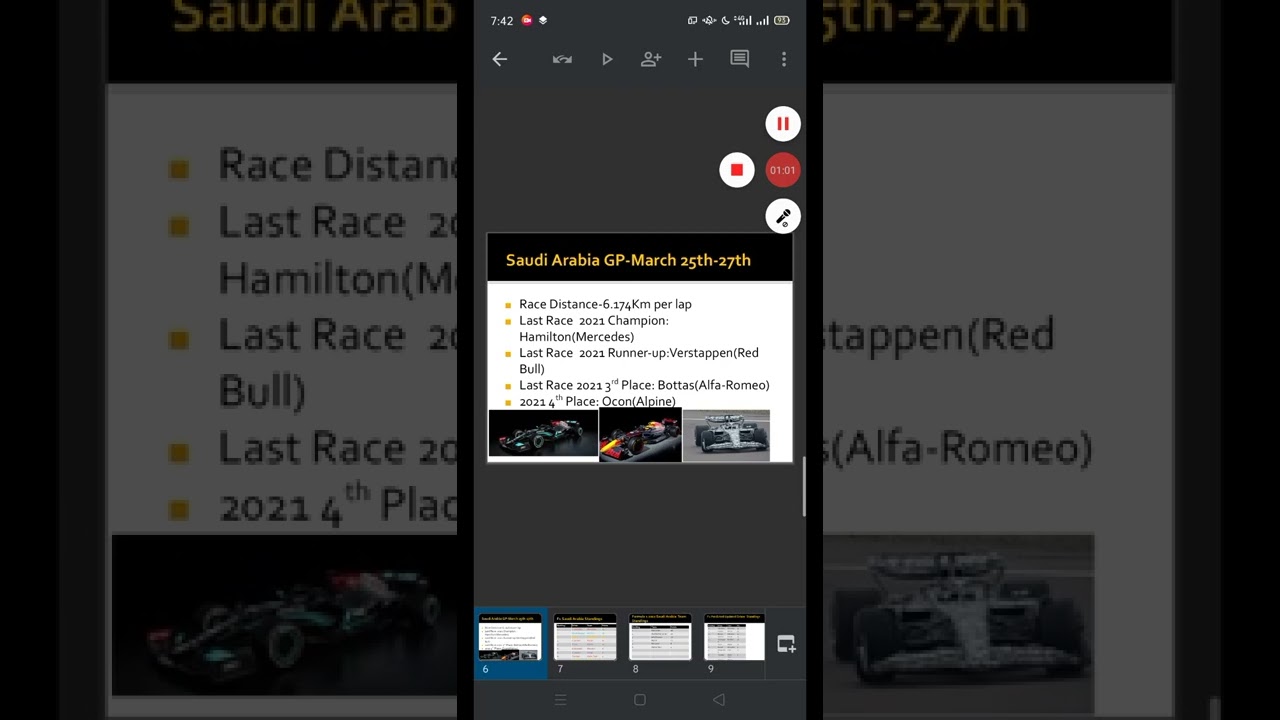Select the slide title Saudi Arabia GP-March 25th-27th
This screenshot has height=720, width=1280.
(x=628, y=260)
